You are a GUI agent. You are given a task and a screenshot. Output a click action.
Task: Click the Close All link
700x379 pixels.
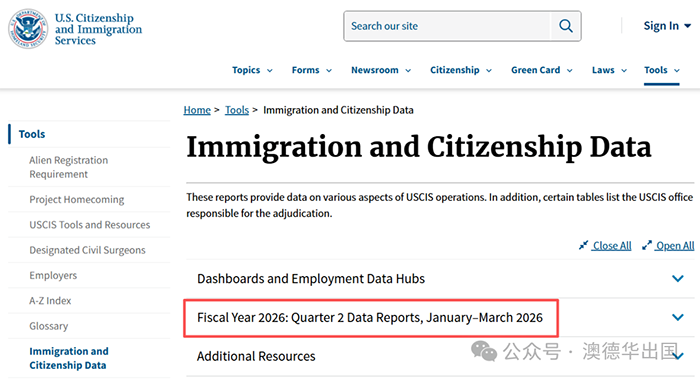(x=612, y=246)
